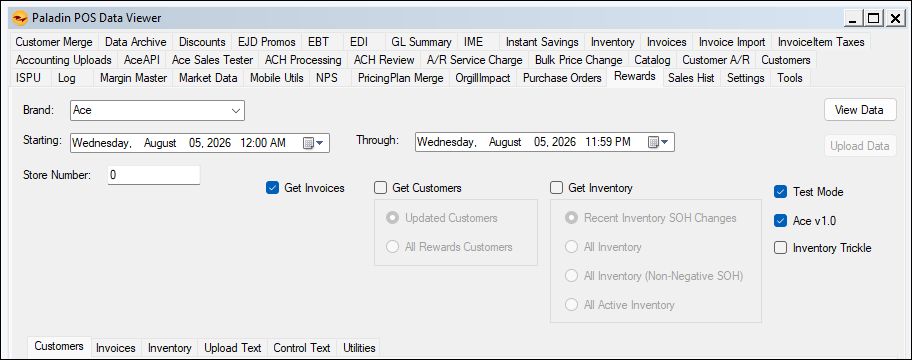
Task: Switch to the AceAPI tab
Action: tap(142, 60)
